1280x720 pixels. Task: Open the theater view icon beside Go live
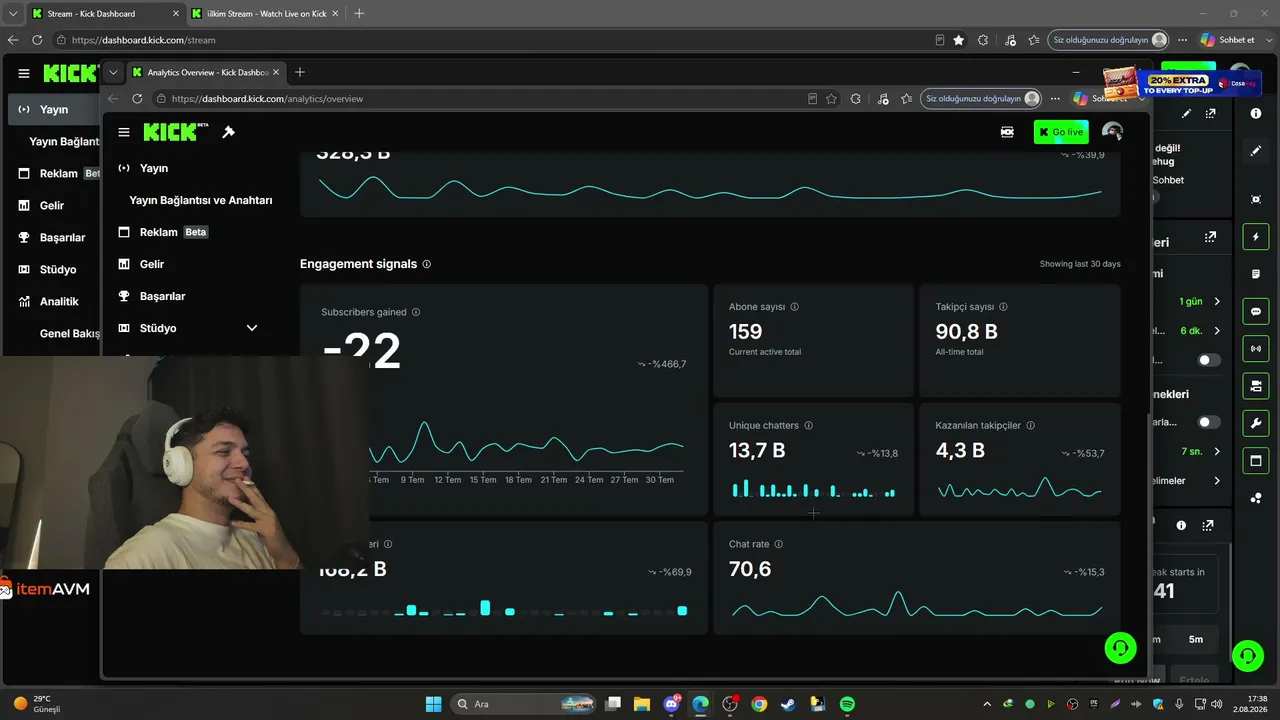[1007, 132]
